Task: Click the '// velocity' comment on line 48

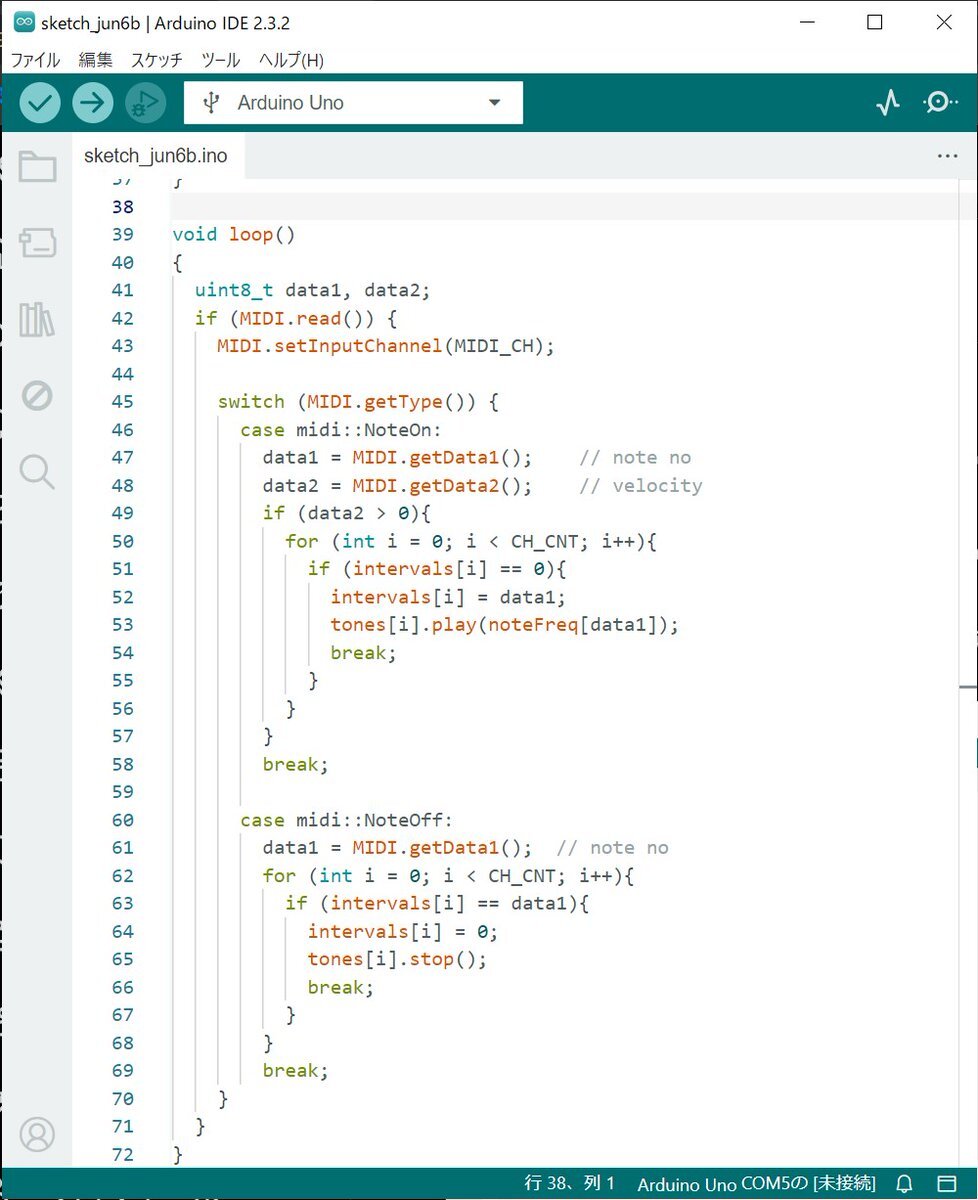Action: coord(641,486)
